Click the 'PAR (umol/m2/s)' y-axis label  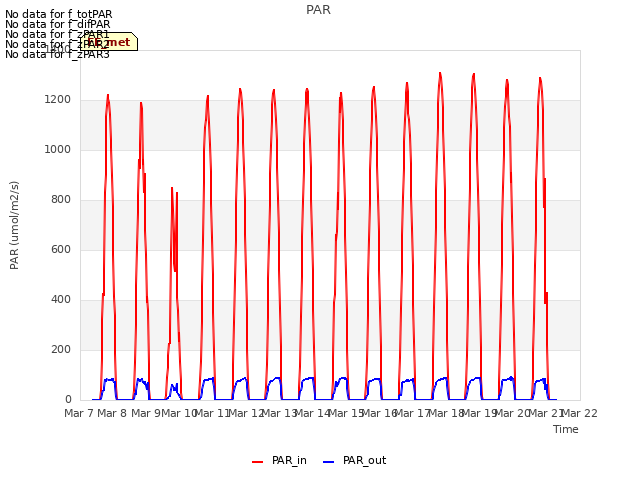point(14,225)
